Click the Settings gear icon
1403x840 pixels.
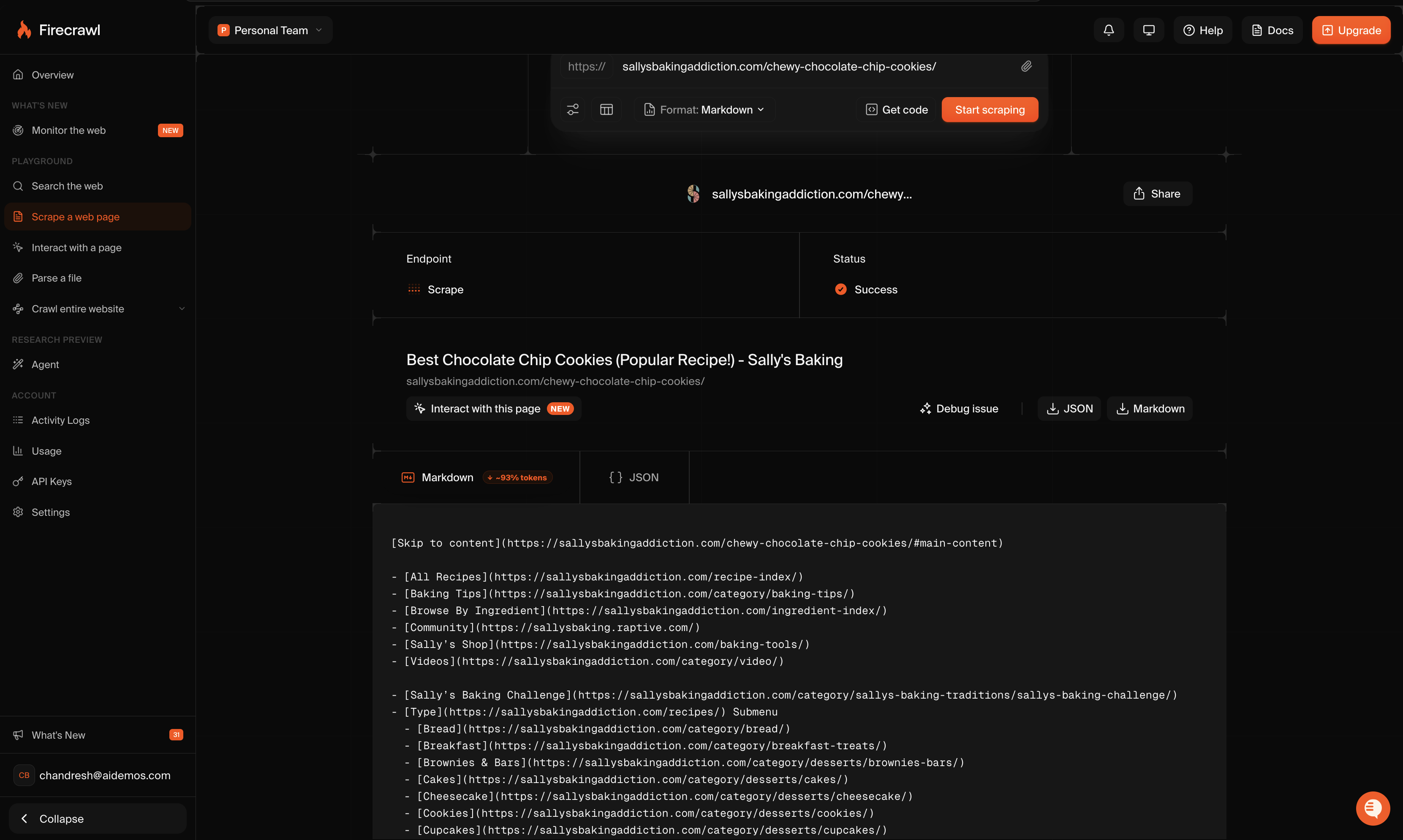point(18,512)
